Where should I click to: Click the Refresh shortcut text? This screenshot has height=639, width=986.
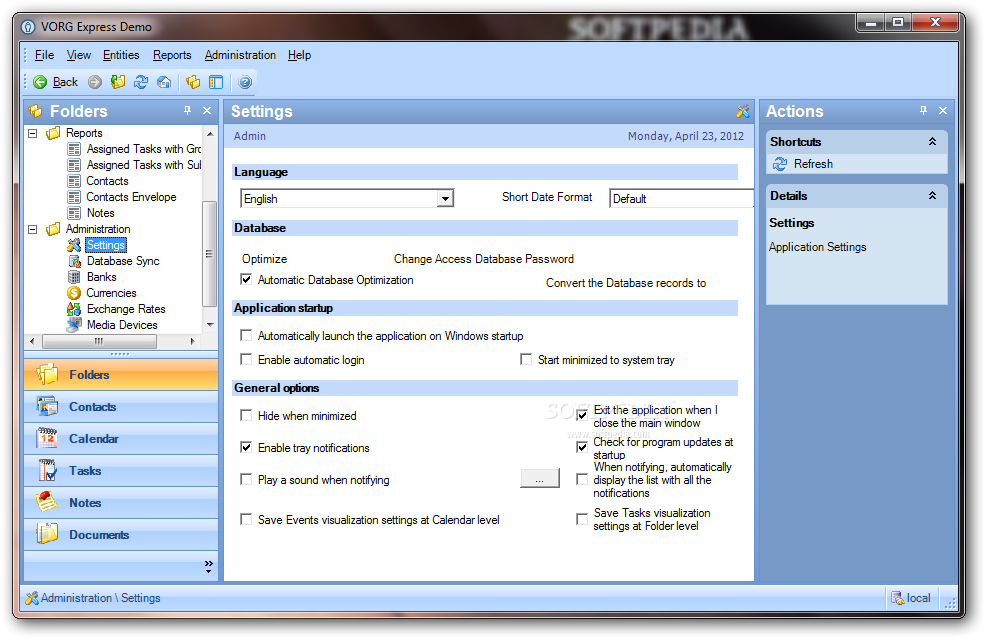(813, 164)
